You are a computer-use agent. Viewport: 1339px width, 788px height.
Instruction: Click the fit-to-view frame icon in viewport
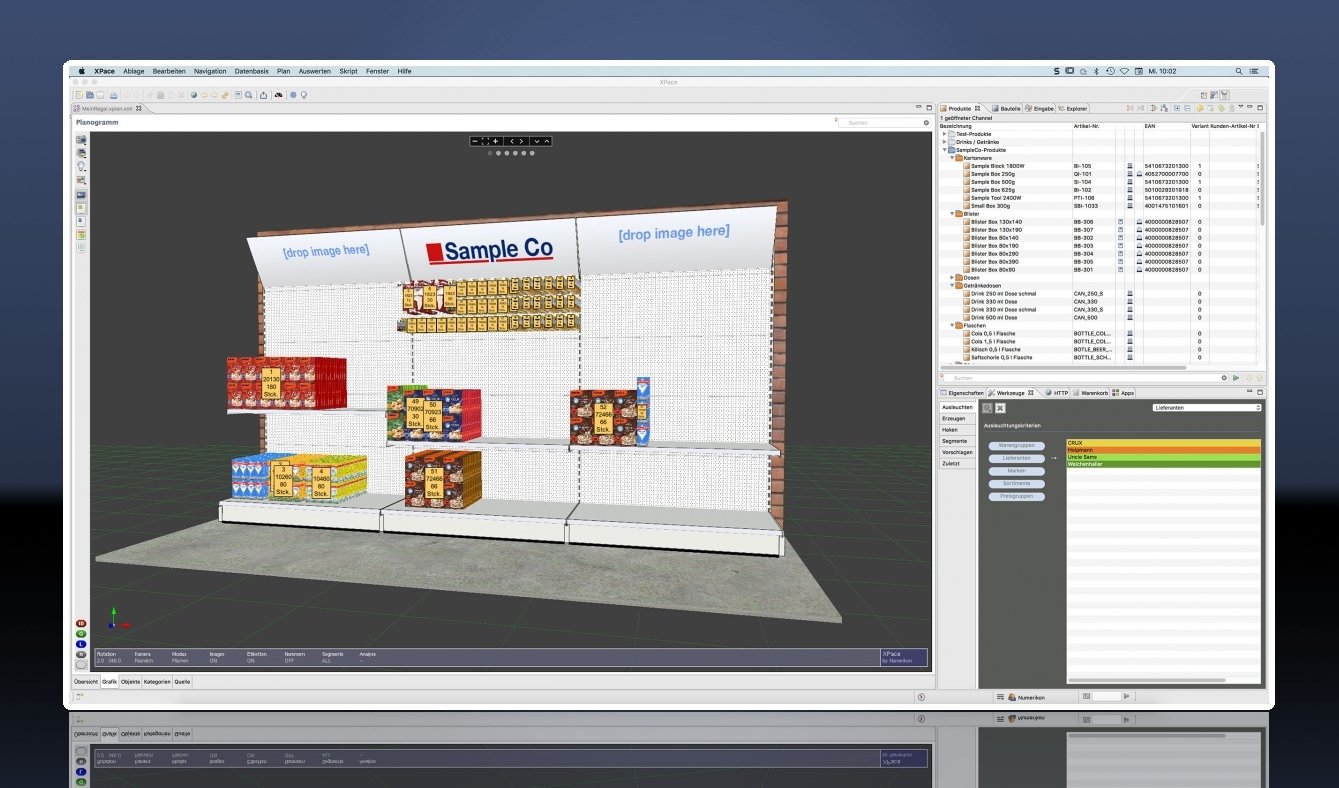tap(485, 141)
